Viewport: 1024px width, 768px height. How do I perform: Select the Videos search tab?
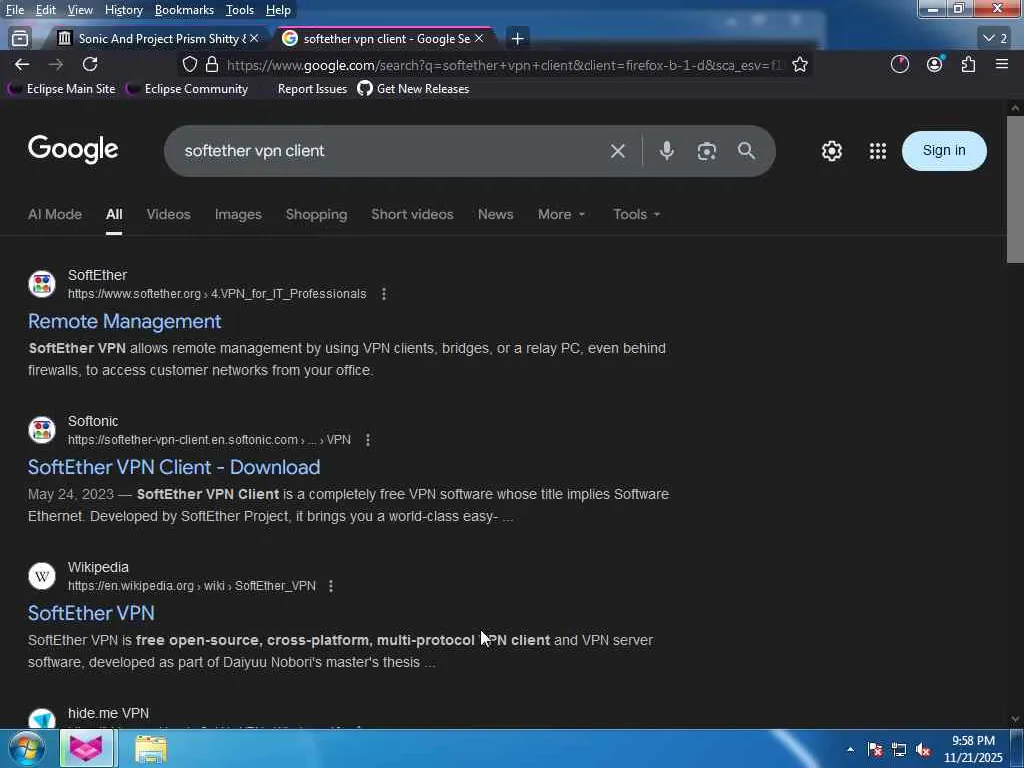(168, 214)
